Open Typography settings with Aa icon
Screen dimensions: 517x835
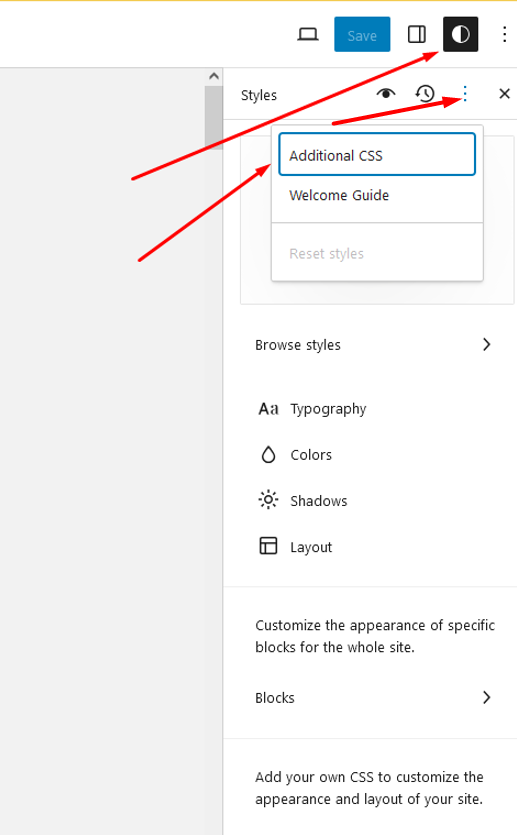[x=268, y=409]
